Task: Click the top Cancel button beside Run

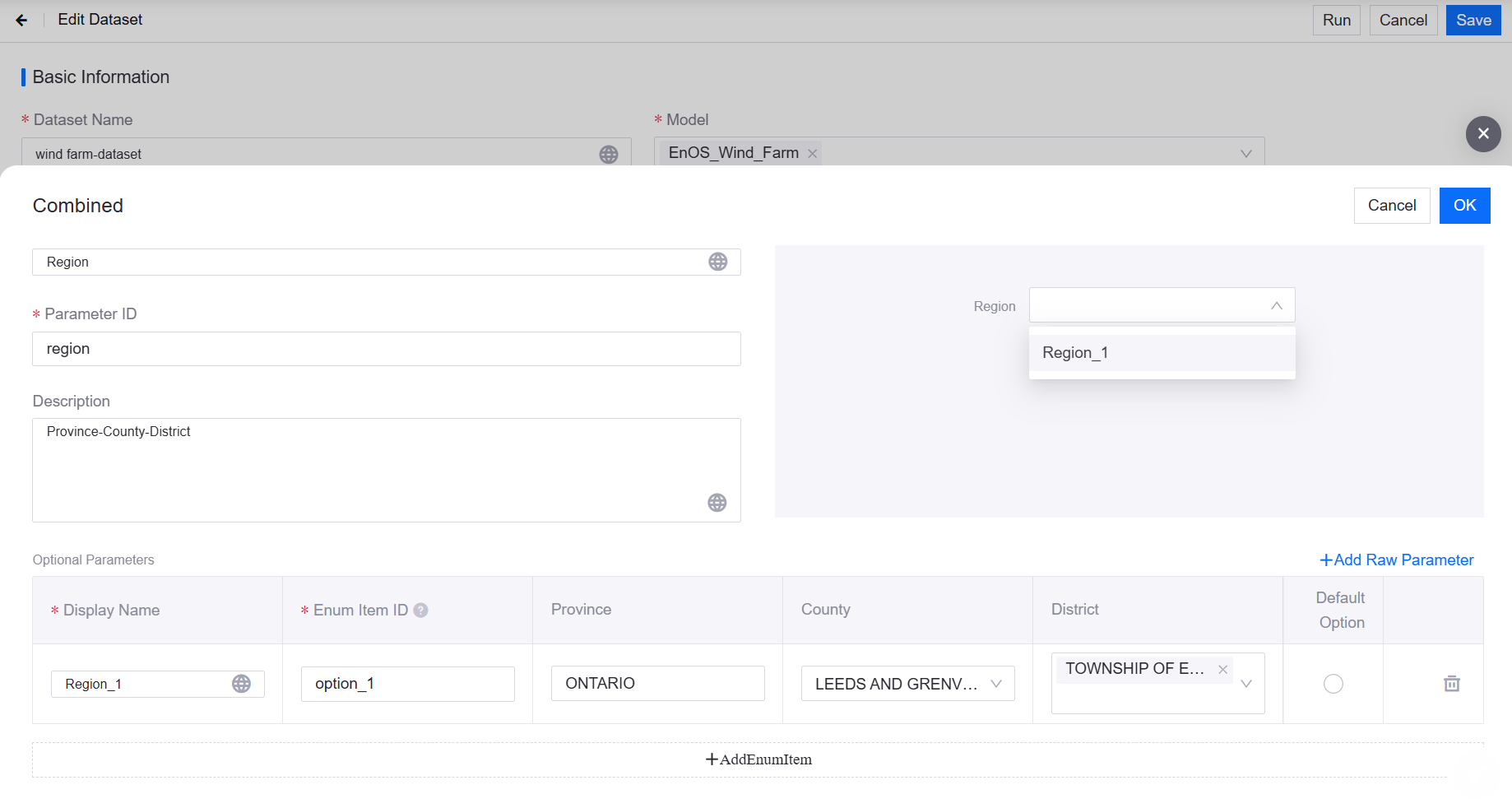Action: pos(1403,20)
